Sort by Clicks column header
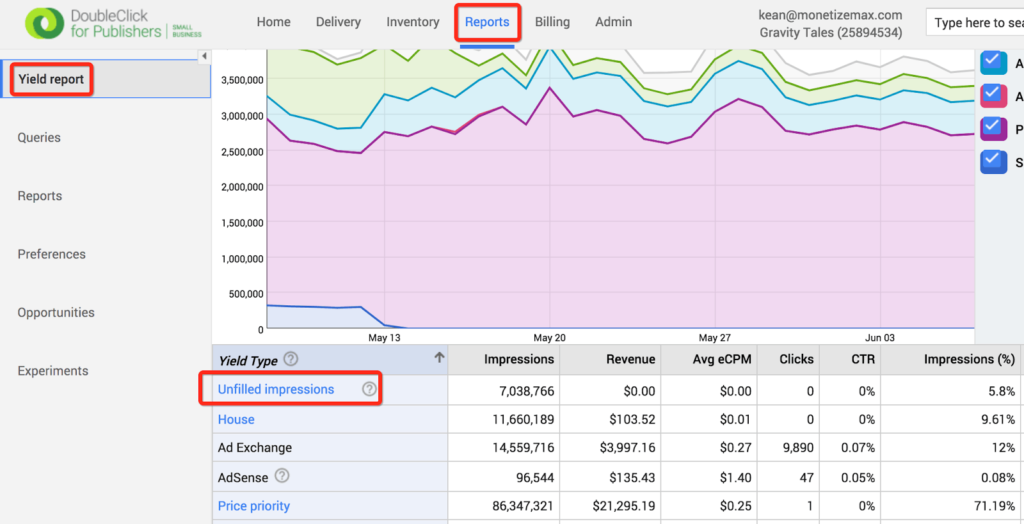The image size is (1024, 524). pyautogui.click(x=789, y=359)
